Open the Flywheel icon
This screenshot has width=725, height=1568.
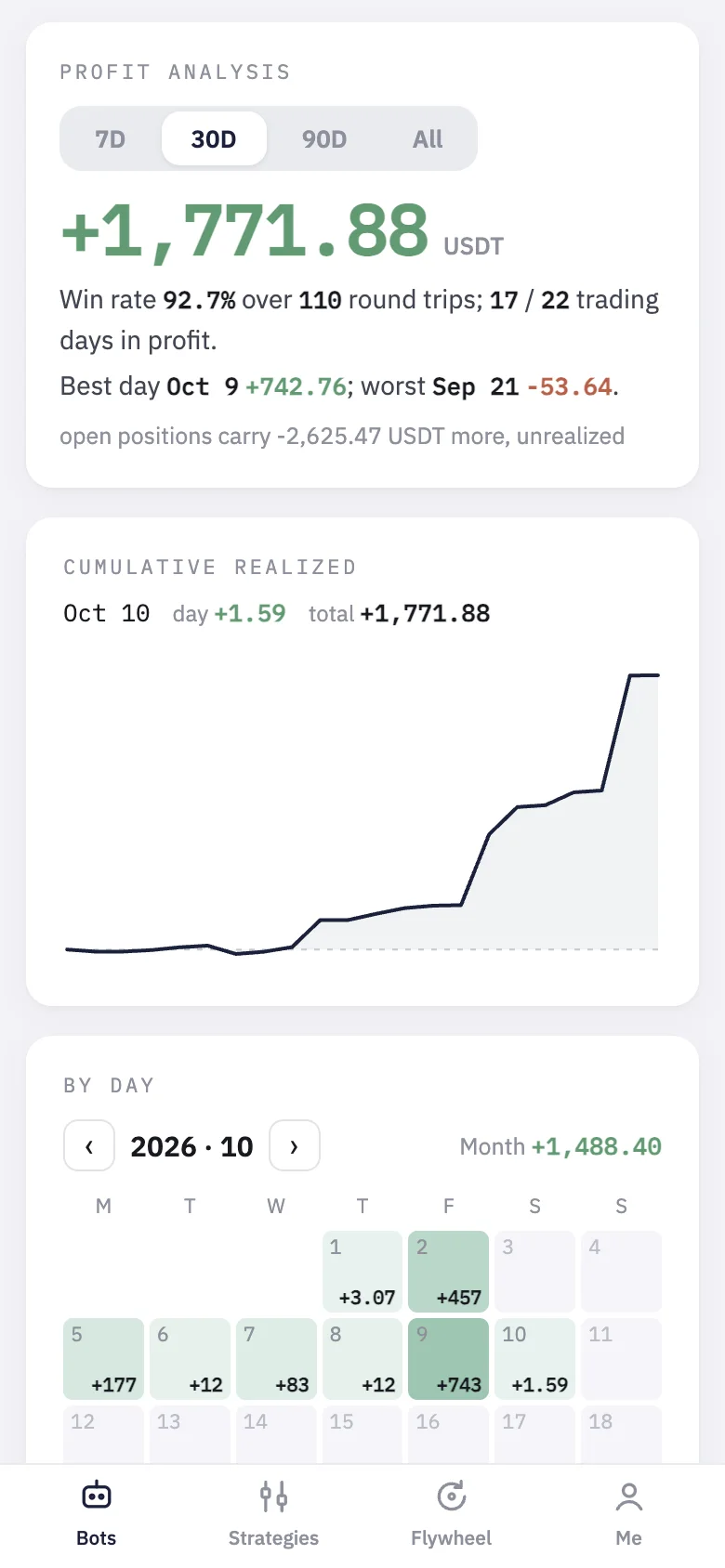(451, 1496)
